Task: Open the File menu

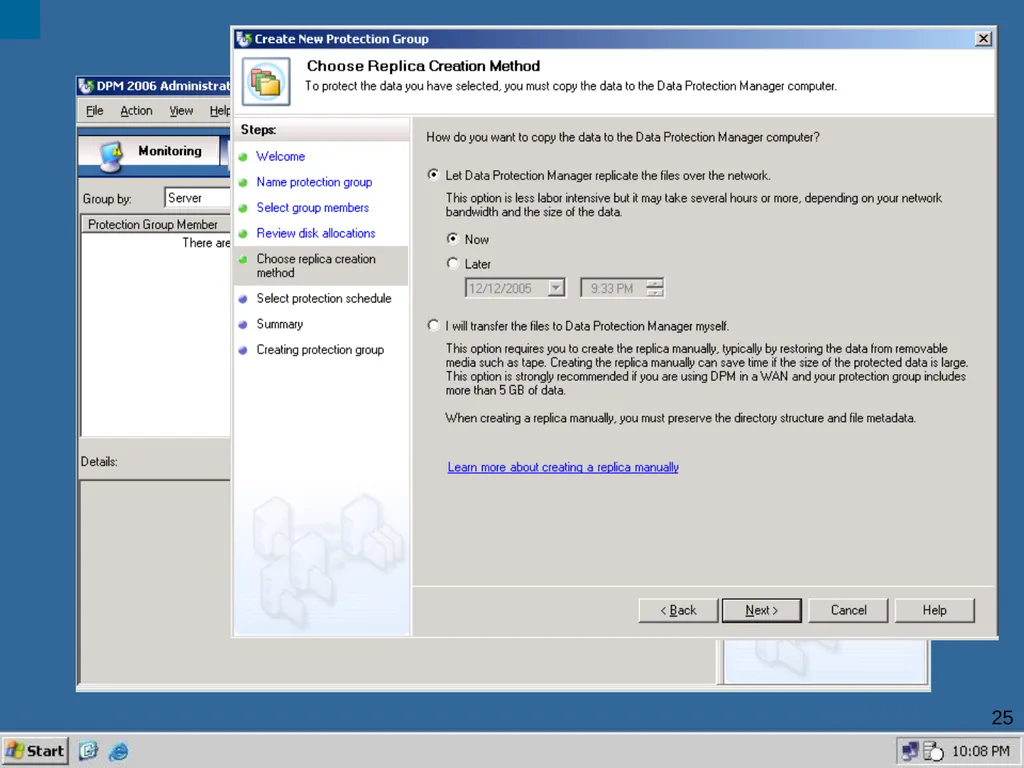Action: click(x=95, y=111)
